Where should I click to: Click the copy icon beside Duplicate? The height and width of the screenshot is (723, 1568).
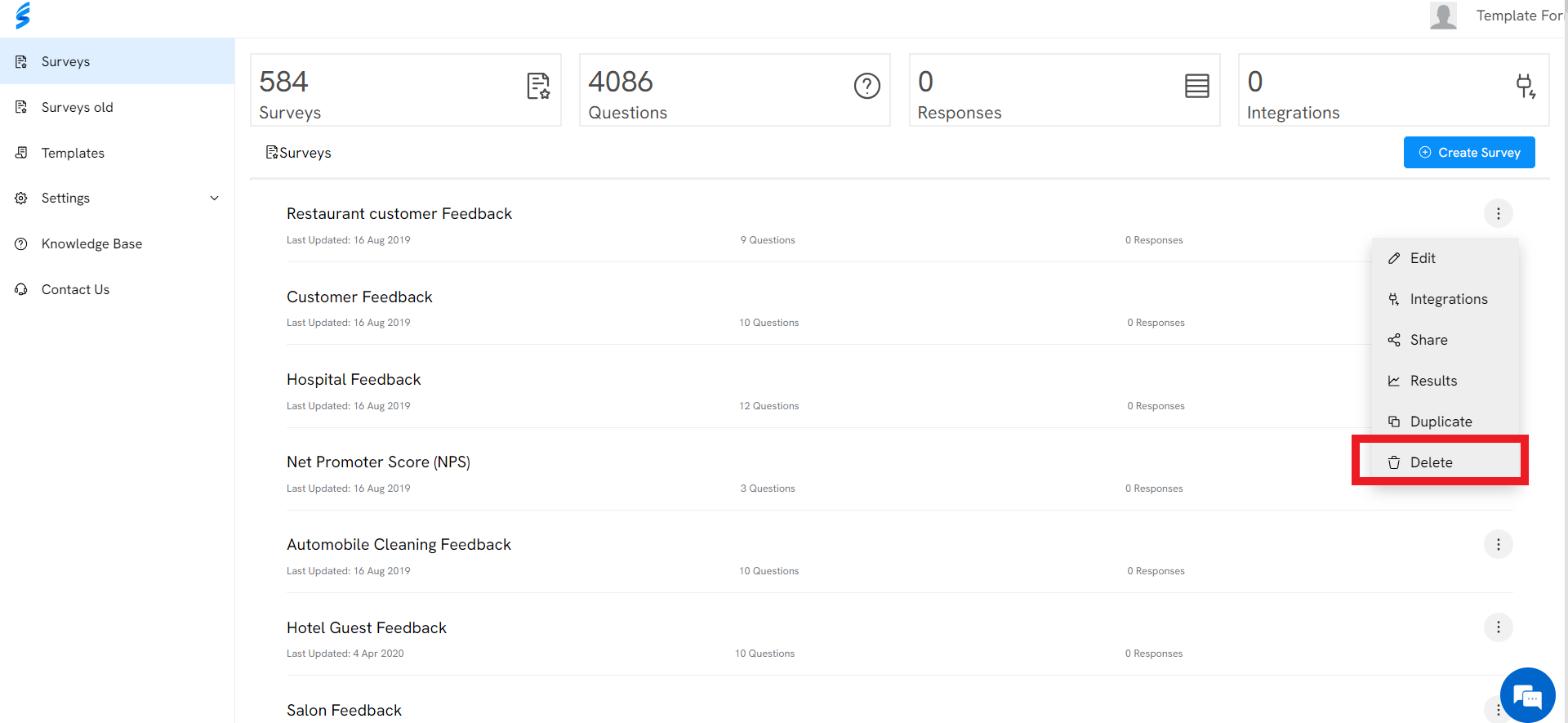(x=1394, y=422)
